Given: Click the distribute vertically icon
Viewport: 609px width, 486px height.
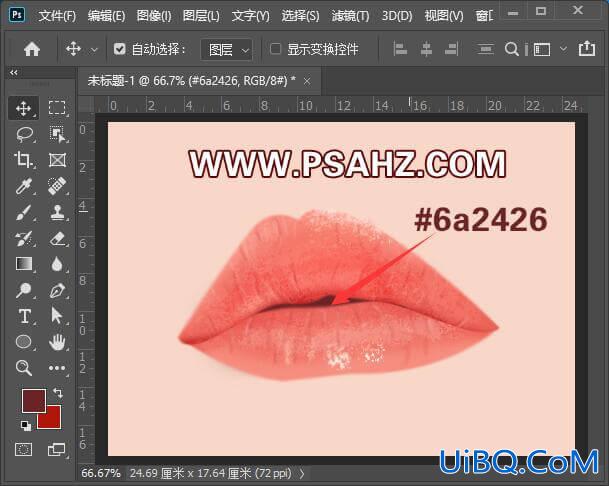Looking at the screenshot, I should tap(485, 49).
